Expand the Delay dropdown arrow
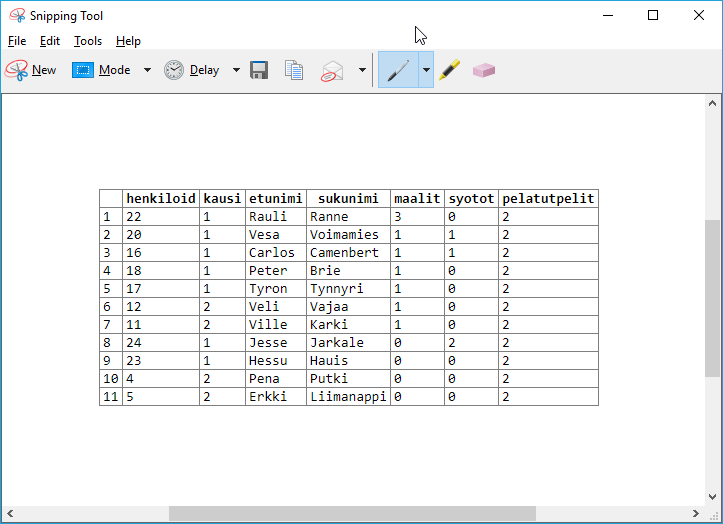This screenshot has width=723, height=524. [236, 70]
